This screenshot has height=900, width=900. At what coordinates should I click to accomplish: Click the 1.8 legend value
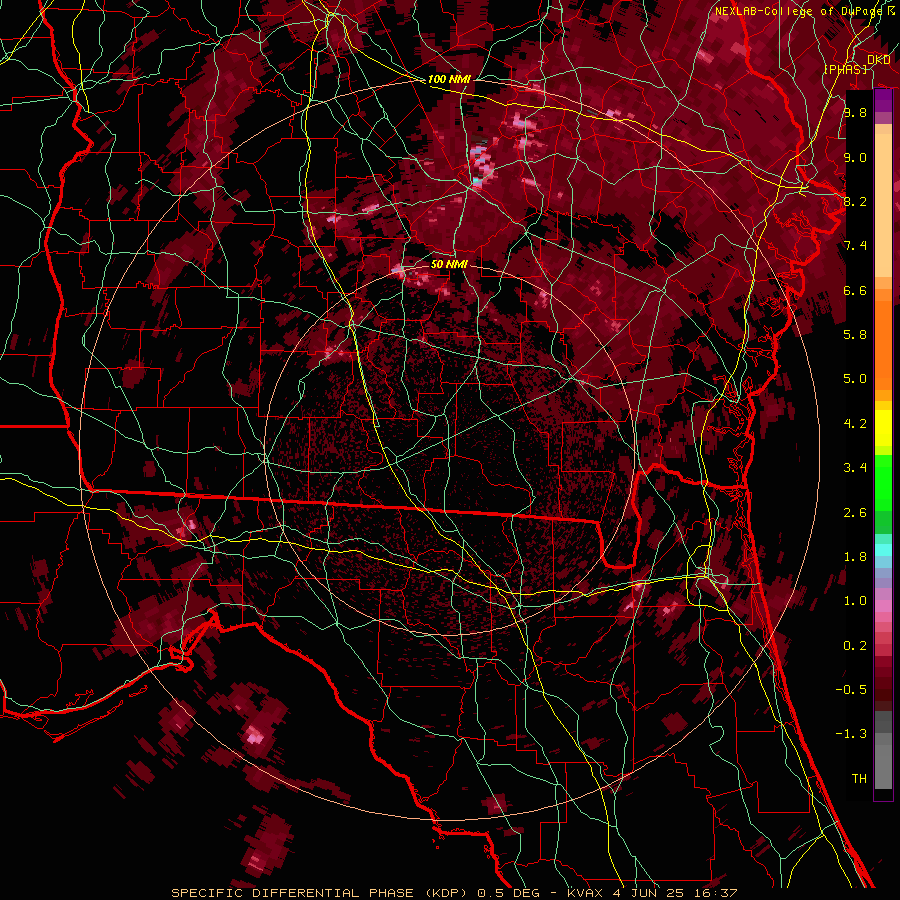click(855, 557)
